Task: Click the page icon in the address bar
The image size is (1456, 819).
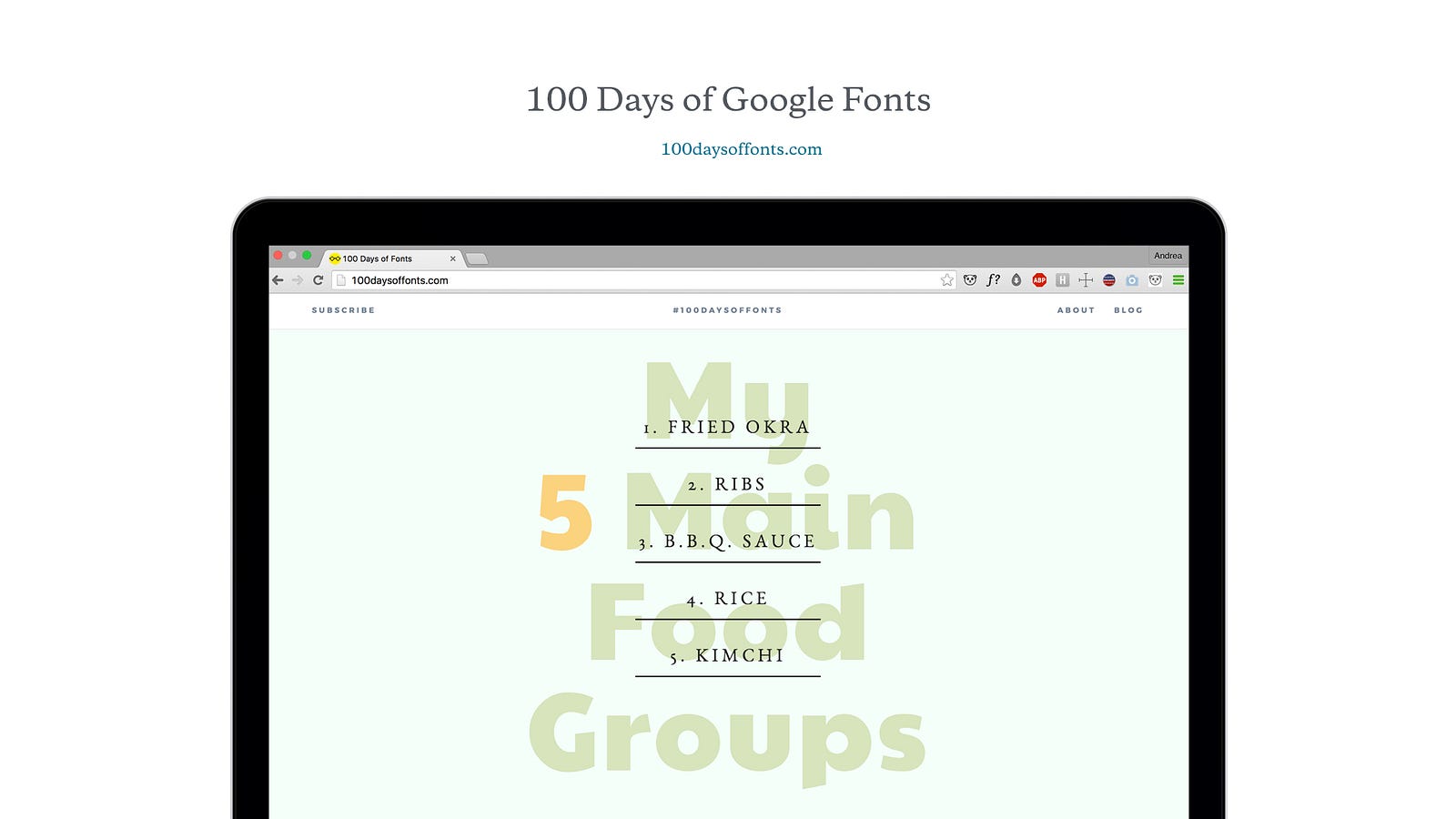Action: (x=341, y=280)
